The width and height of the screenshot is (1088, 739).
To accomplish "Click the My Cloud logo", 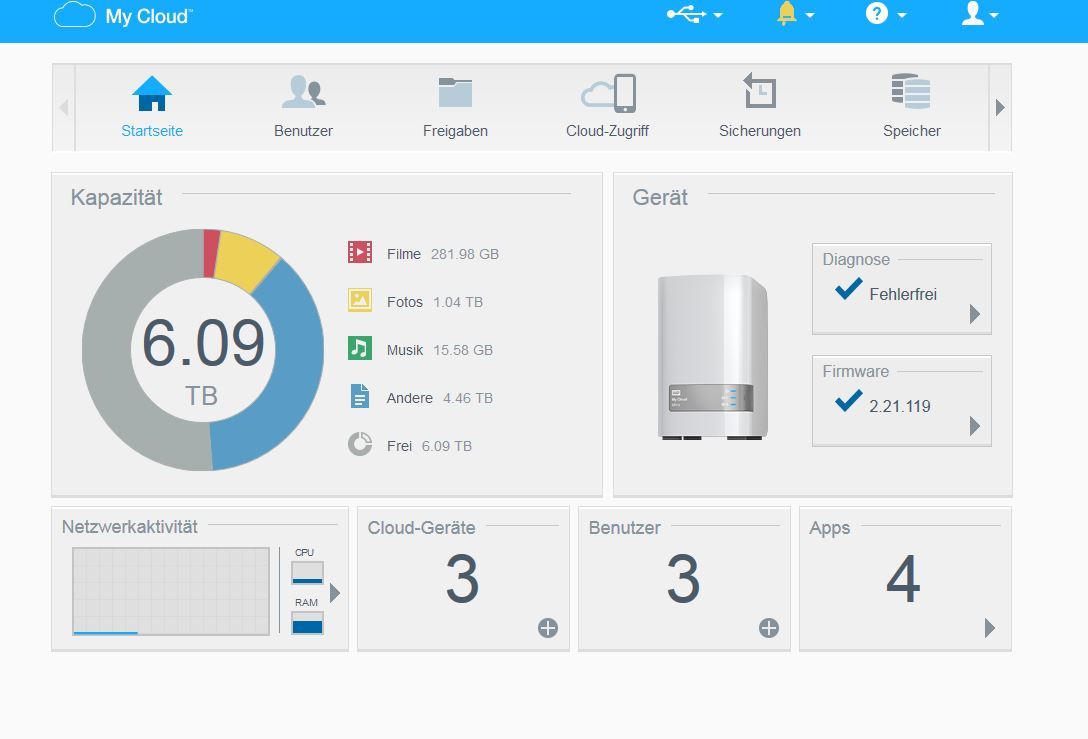I will 124,15.
